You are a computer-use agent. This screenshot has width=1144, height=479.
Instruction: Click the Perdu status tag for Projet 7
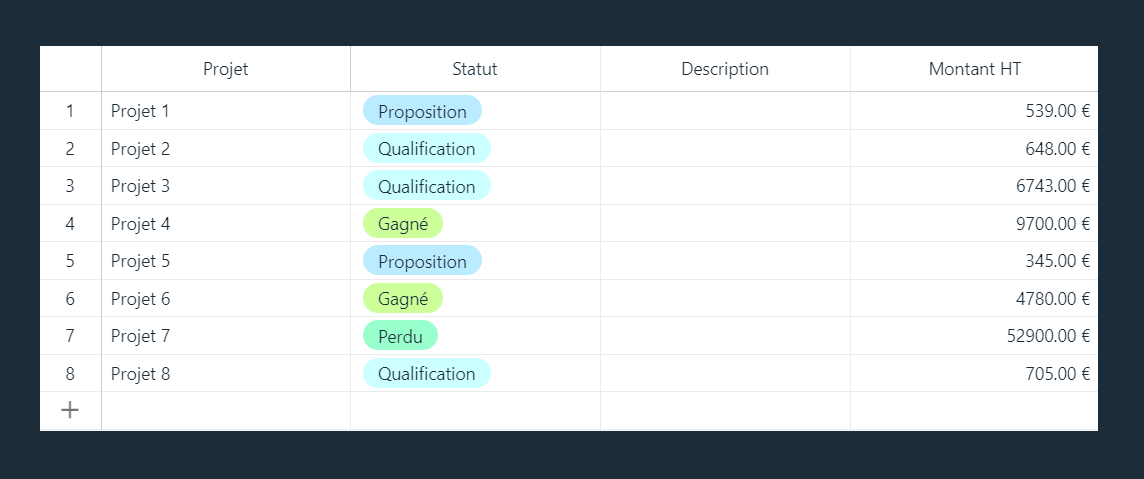point(401,336)
